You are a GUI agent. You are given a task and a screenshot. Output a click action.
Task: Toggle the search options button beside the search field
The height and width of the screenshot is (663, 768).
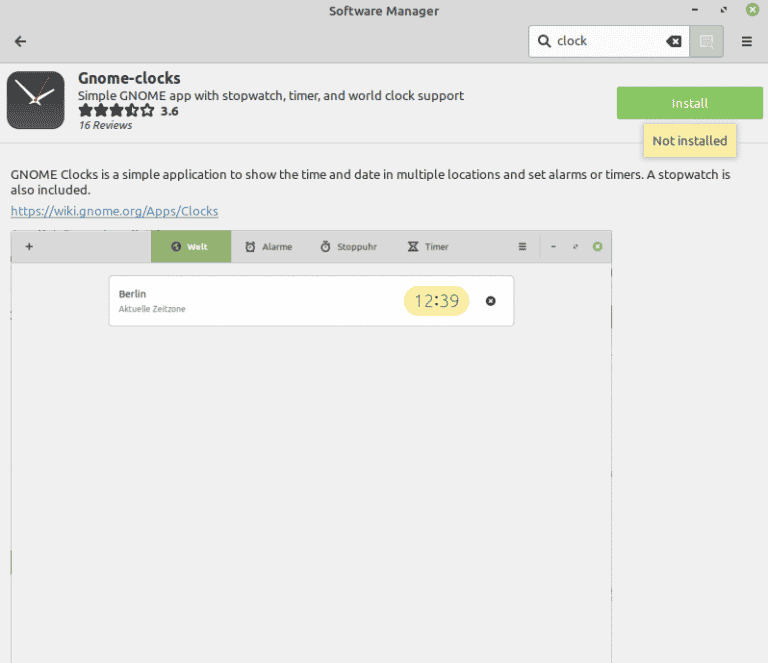point(706,41)
